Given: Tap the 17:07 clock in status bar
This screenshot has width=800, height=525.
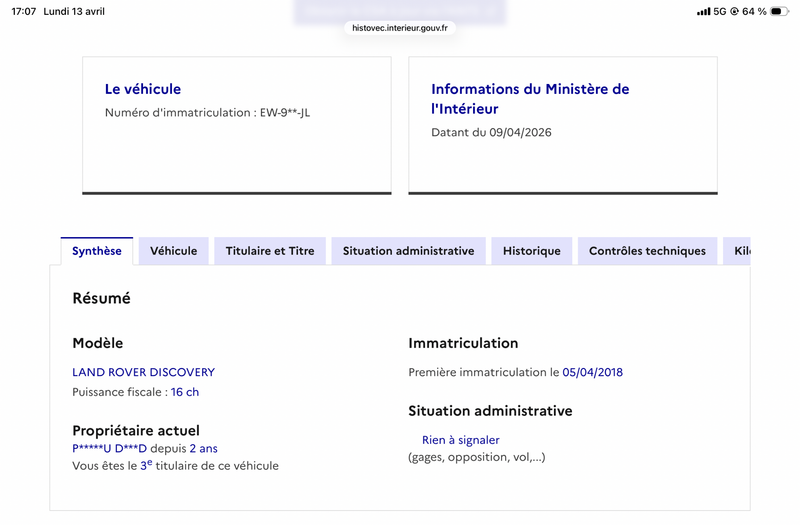Looking at the screenshot, I should click(x=23, y=11).
